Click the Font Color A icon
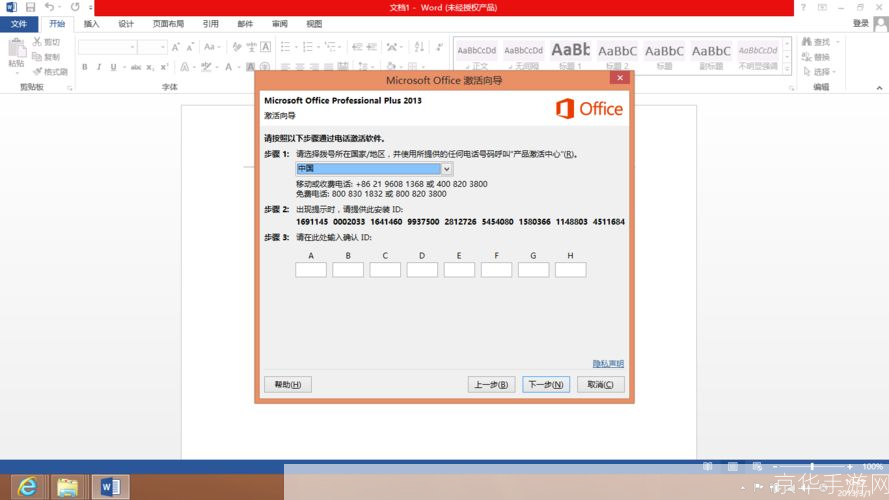Image resolution: width=889 pixels, height=500 pixels. [228, 67]
